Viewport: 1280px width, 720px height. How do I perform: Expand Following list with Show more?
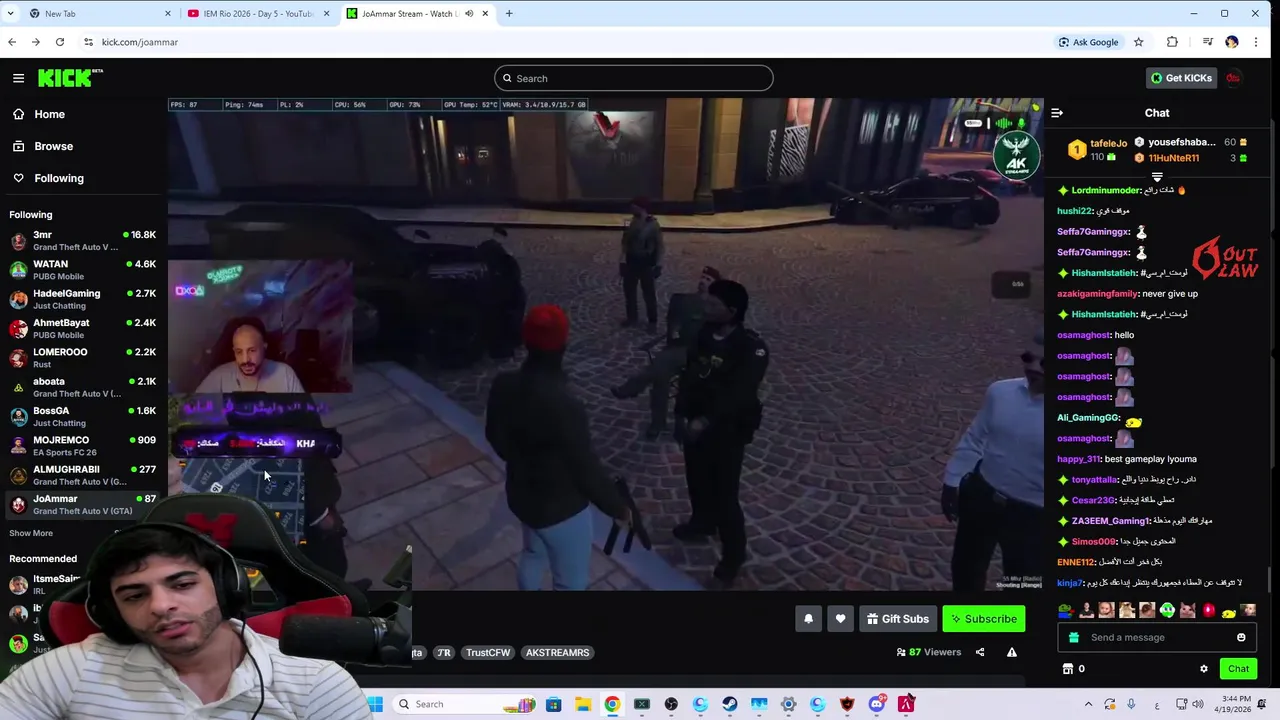31,533
